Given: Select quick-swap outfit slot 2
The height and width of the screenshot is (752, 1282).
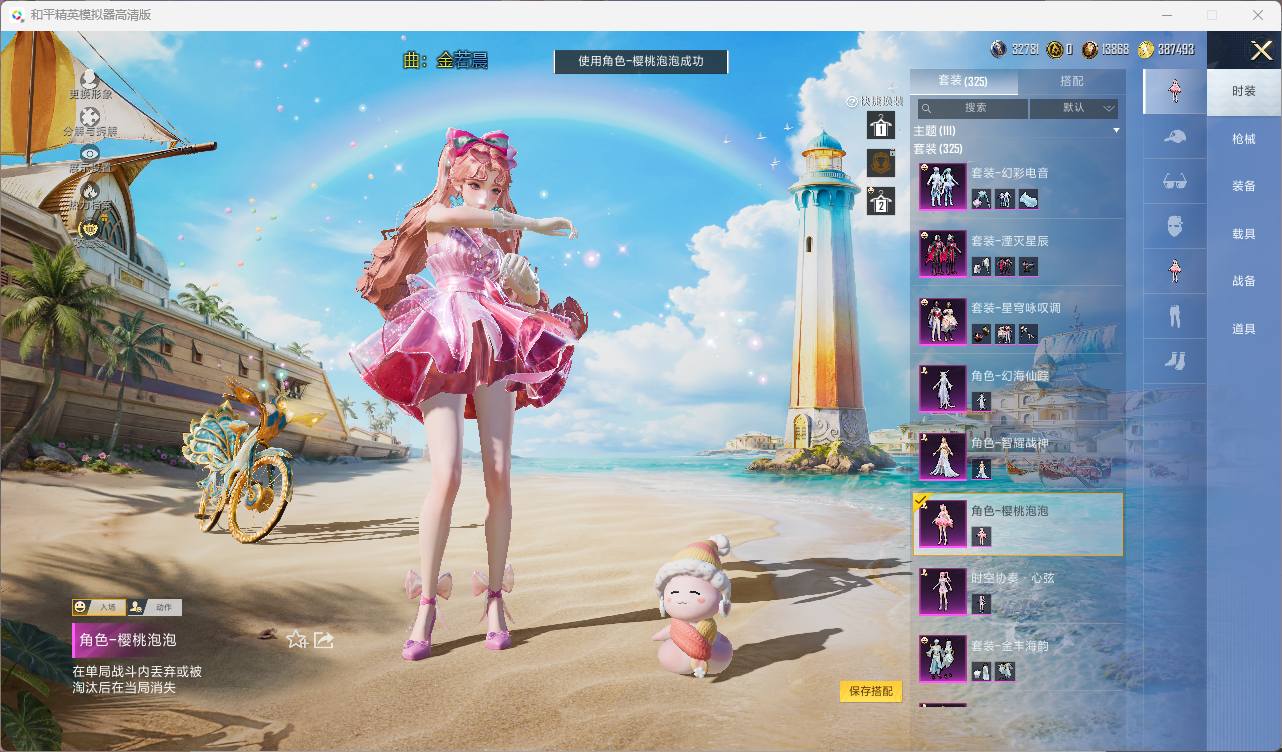Looking at the screenshot, I should click(x=881, y=200).
